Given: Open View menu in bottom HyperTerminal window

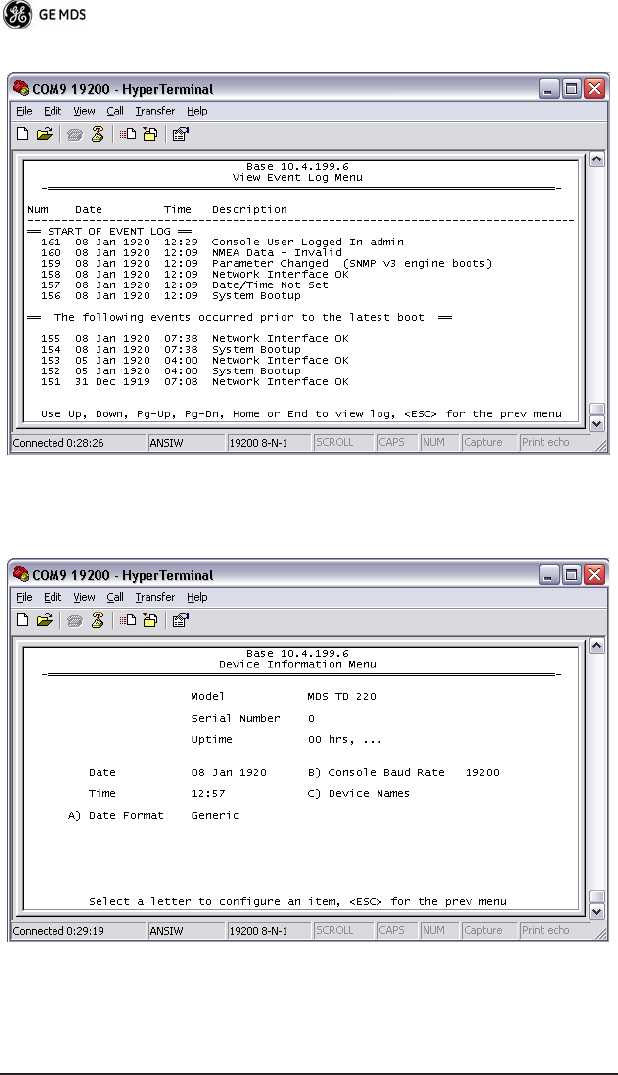Looking at the screenshot, I should 84,597.
